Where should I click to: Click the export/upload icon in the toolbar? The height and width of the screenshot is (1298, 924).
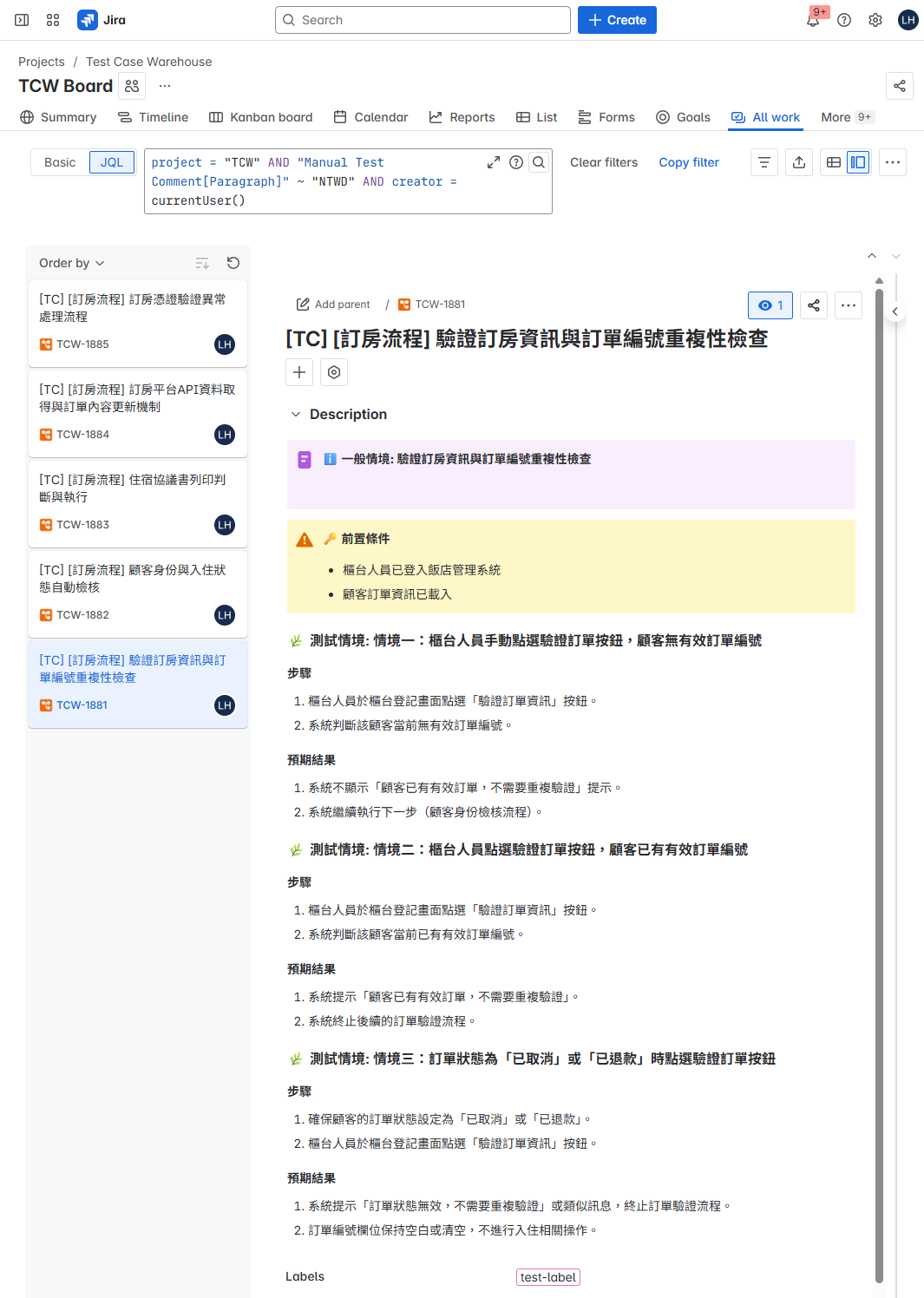point(798,162)
